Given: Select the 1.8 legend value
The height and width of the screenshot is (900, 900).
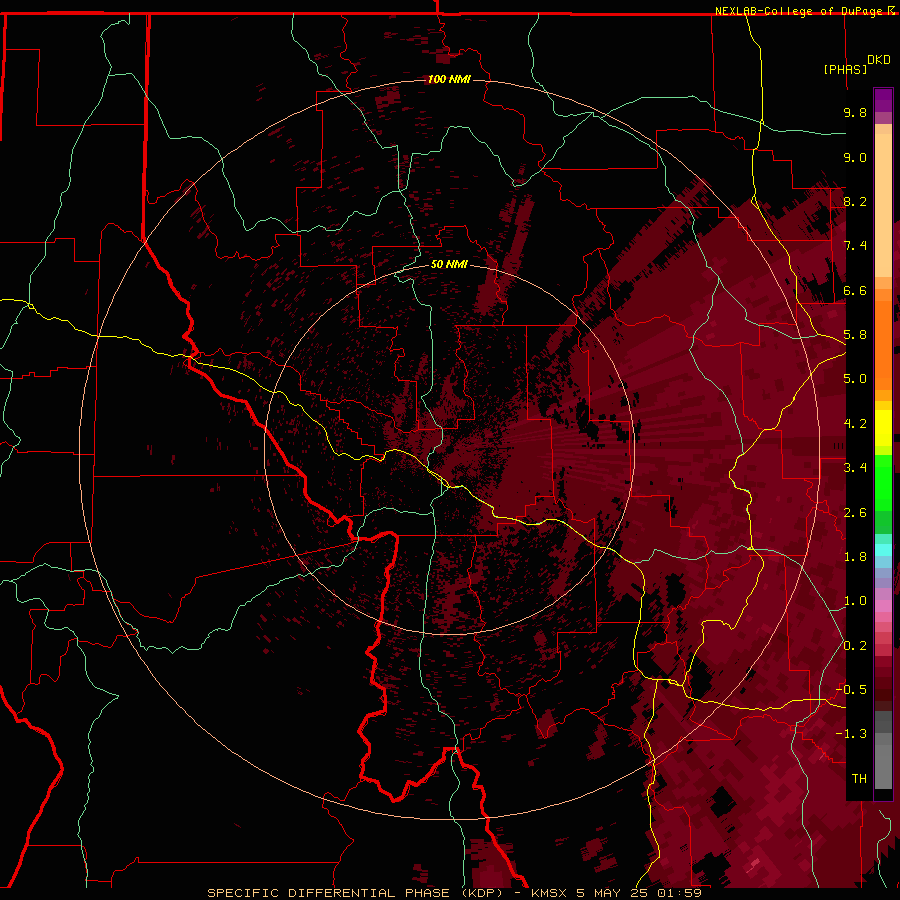Looking at the screenshot, I should pyautogui.click(x=855, y=557).
